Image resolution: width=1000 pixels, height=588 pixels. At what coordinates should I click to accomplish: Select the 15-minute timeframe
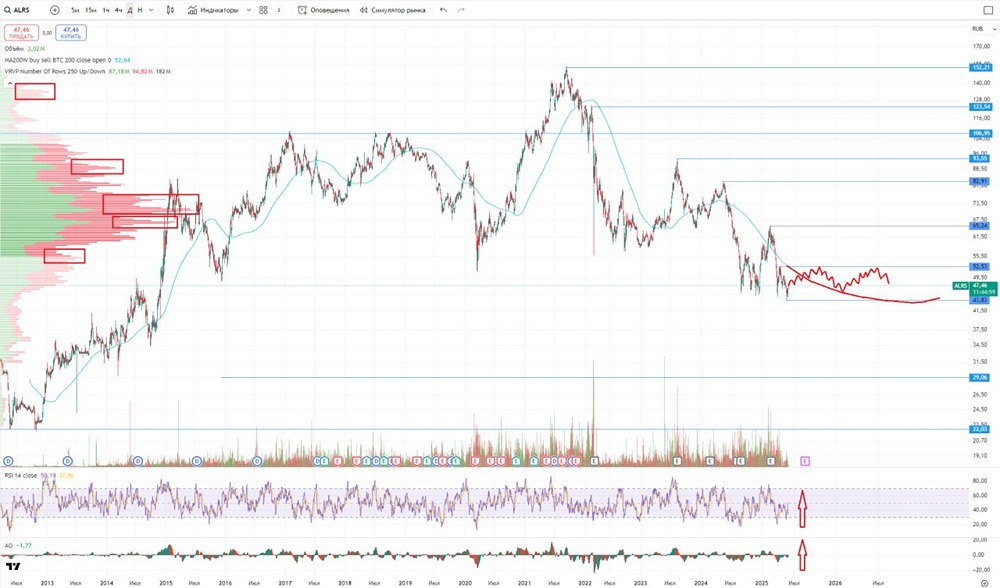tap(91, 10)
